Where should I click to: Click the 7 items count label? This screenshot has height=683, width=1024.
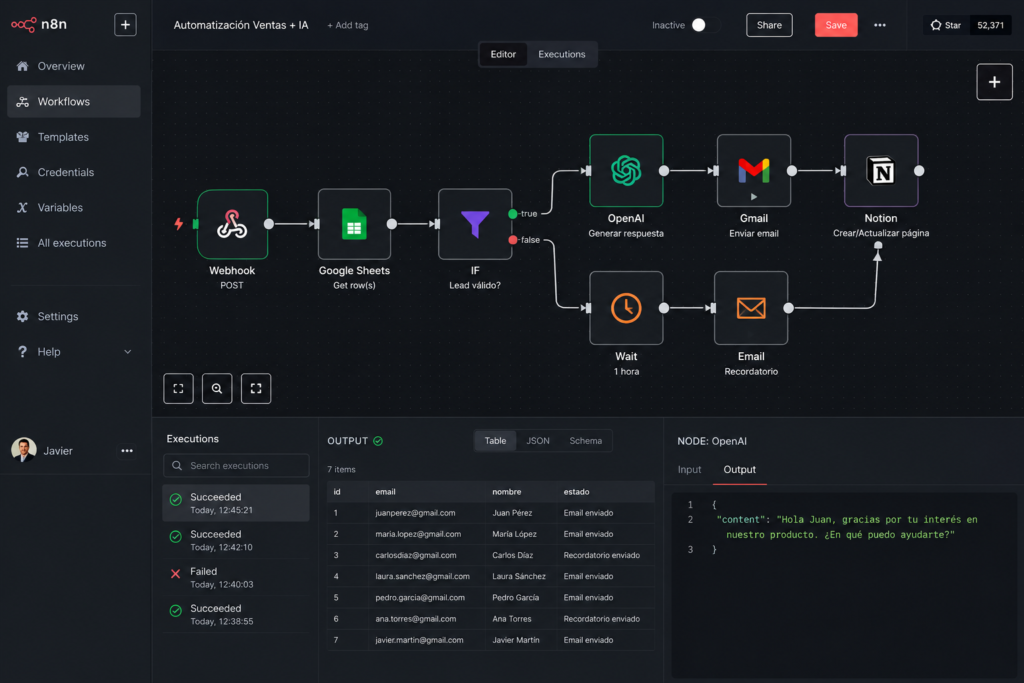click(342, 469)
